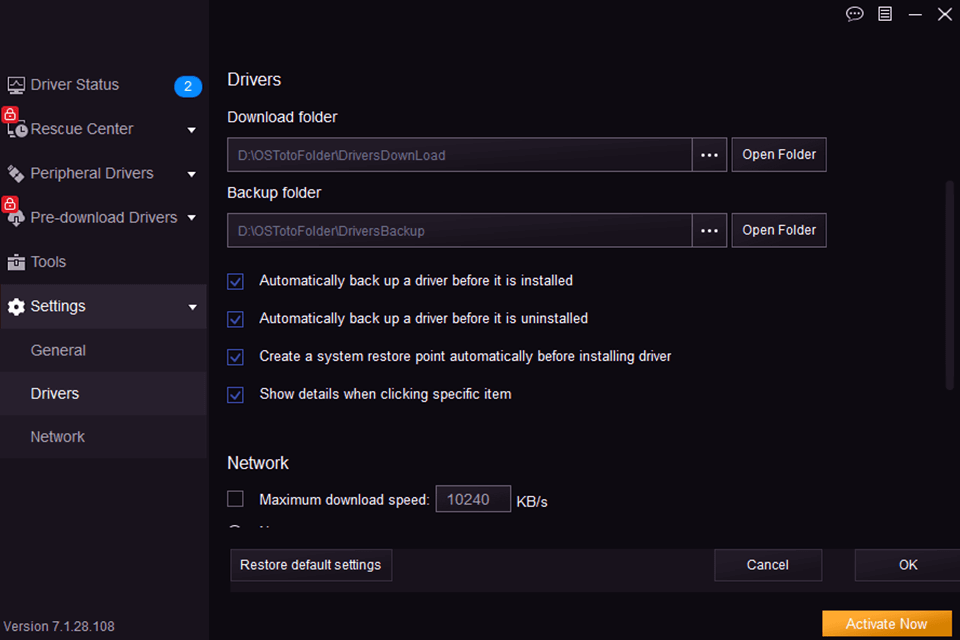Switch to the General settings tab
This screenshot has height=640, width=960.
pos(58,350)
